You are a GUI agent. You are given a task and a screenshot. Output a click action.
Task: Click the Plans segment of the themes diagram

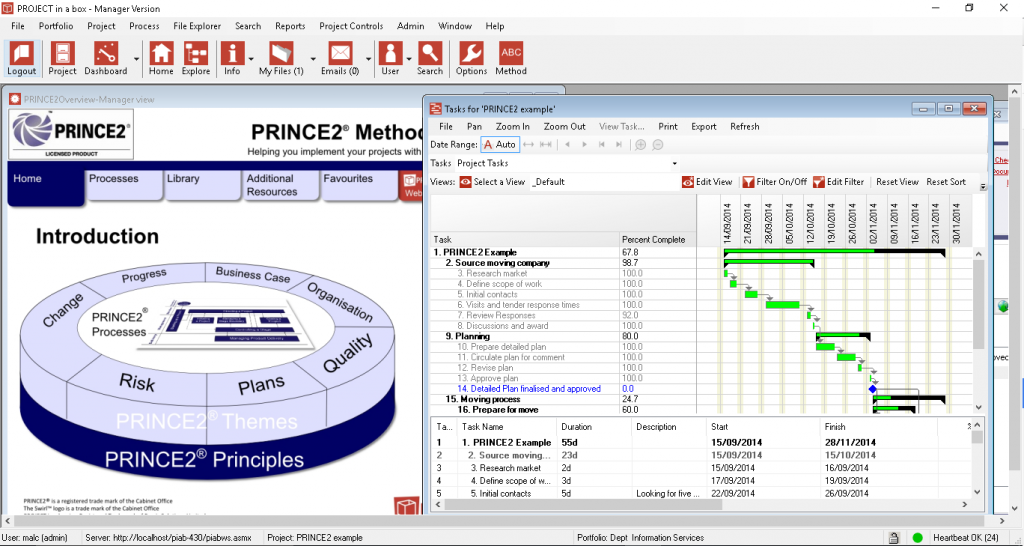pos(261,385)
